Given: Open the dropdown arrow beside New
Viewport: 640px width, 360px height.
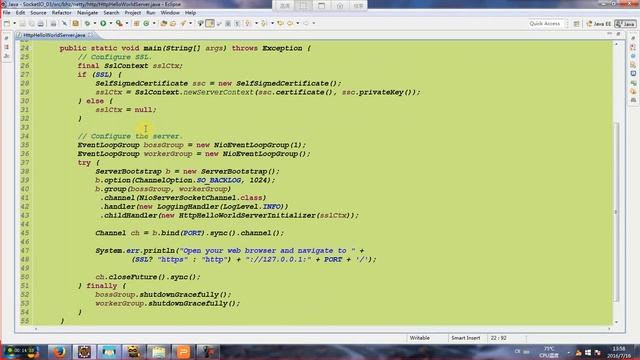Looking at the screenshot, I should [x=14, y=24].
